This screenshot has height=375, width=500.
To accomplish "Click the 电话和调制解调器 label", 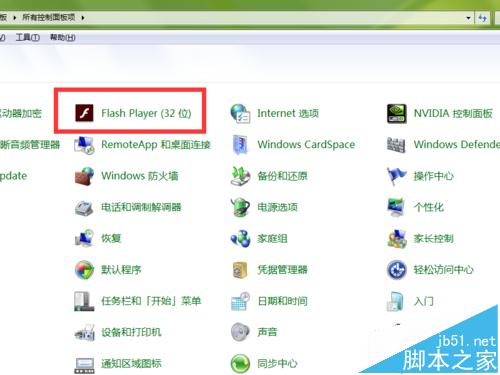I will (141, 207).
